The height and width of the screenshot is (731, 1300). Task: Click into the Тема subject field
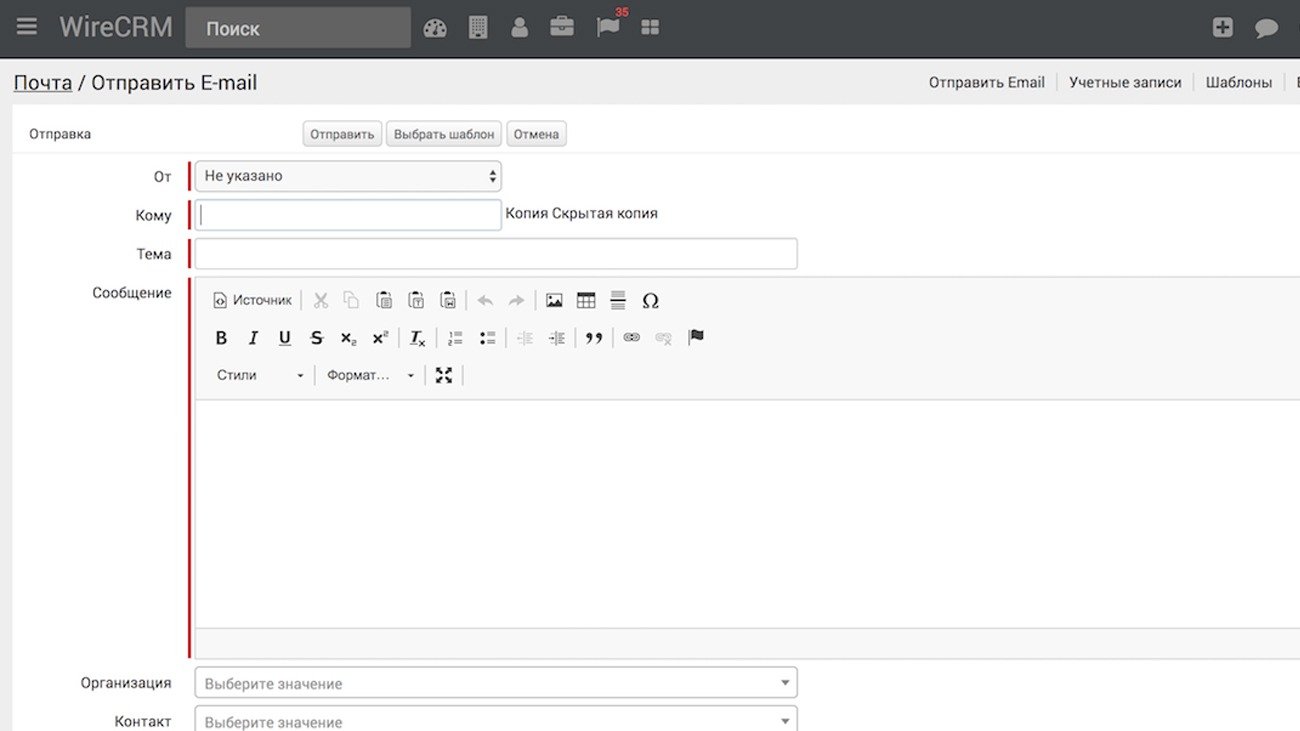[496, 254]
